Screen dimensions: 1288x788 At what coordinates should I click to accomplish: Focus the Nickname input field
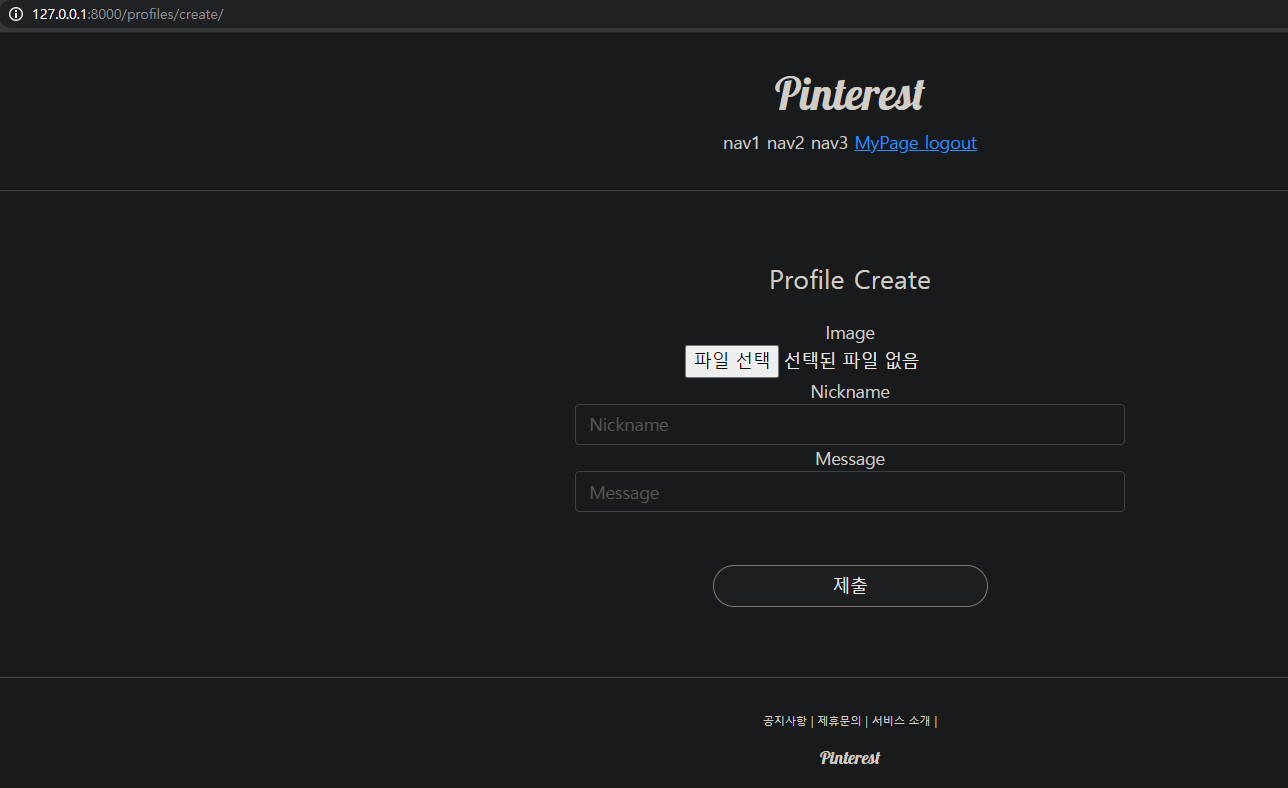849,424
